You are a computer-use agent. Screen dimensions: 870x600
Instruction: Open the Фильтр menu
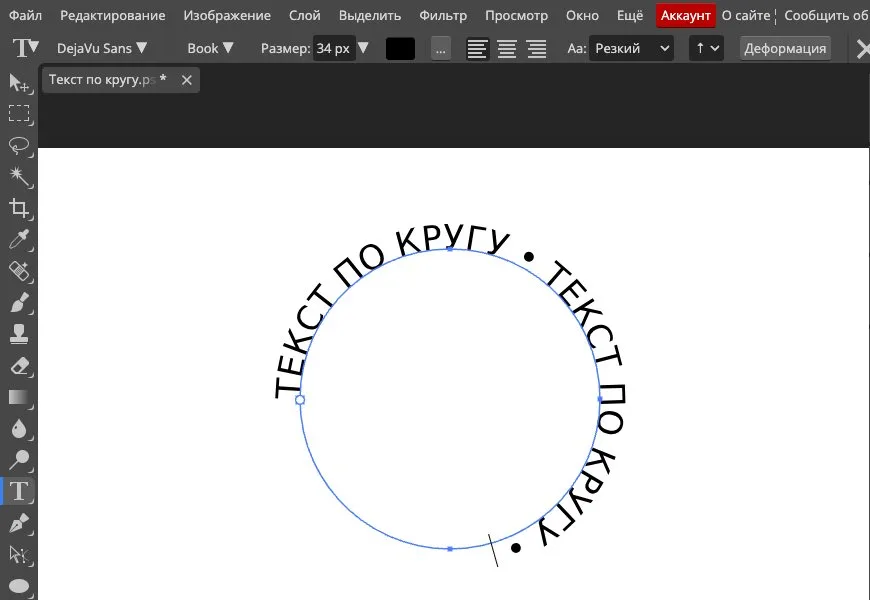pyautogui.click(x=443, y=16)
